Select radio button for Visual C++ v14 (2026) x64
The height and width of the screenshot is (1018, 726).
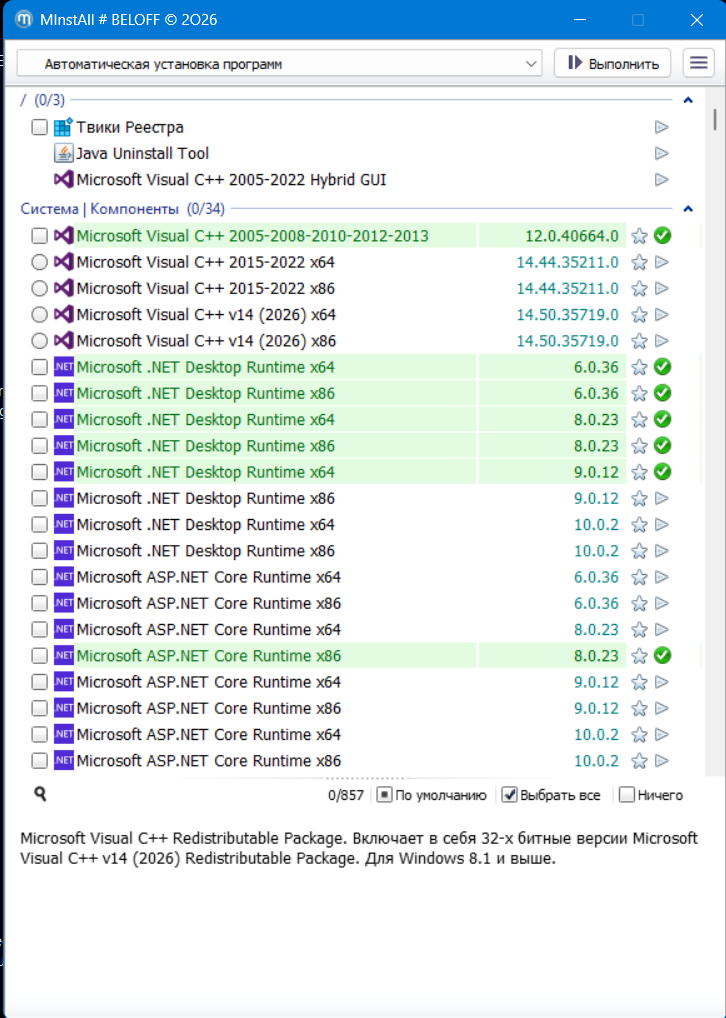(40, 315)
